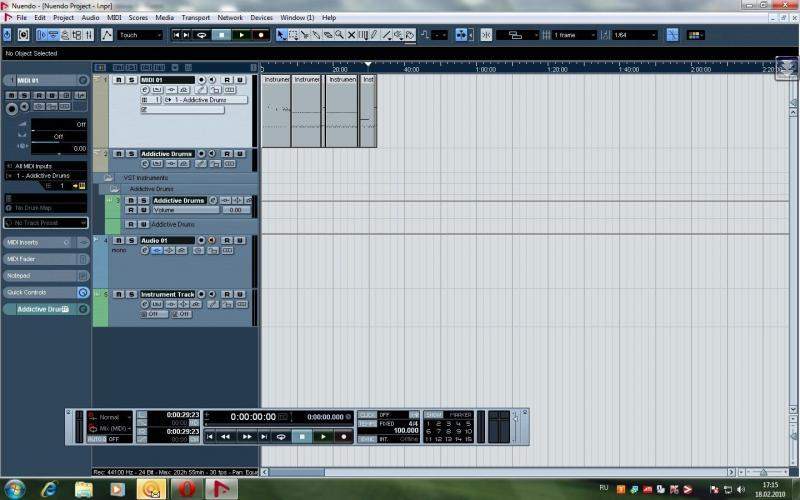The image size is (800, 500).
Task: Select the Range Selection tool
Action: 292,35
